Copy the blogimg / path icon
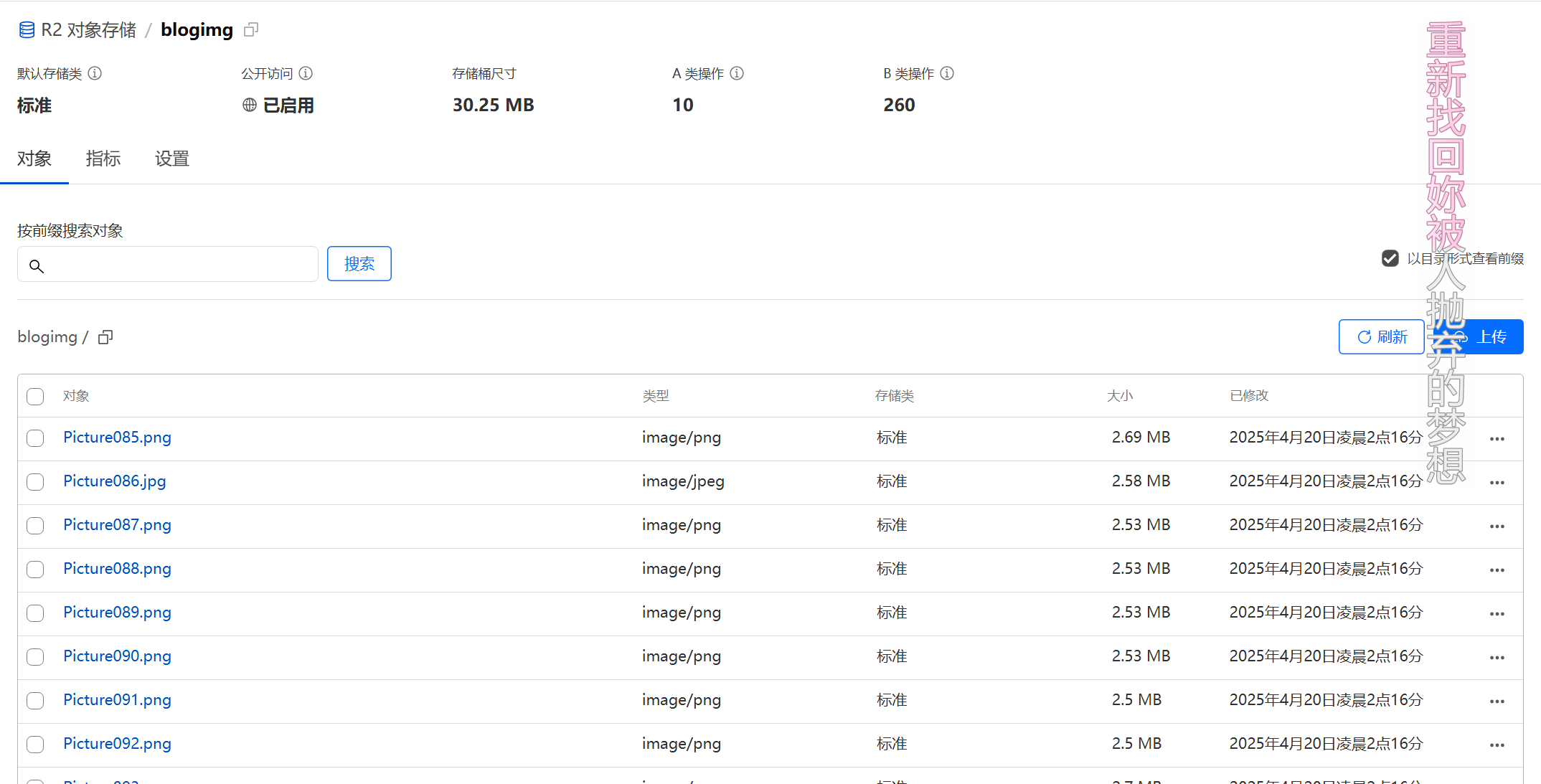Viewport: 1541px width, 784px height. 105,337
